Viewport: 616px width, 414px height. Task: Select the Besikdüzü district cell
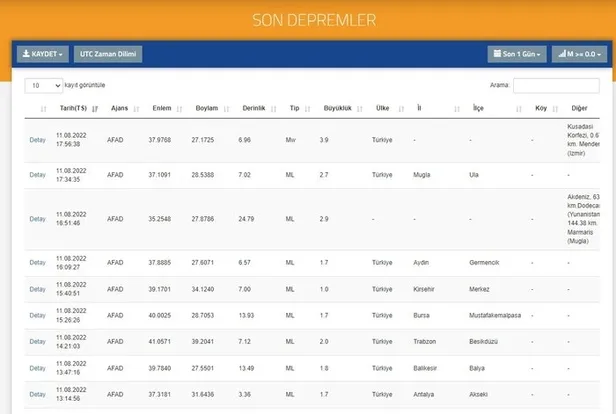pos(483,341)
